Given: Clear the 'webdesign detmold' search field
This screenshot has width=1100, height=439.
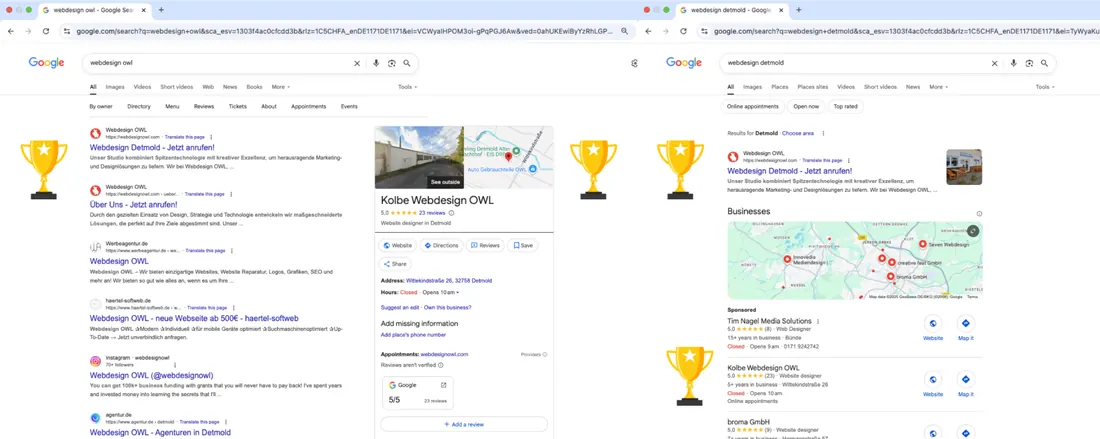Looking at the screenshot, I should [994, 63].
